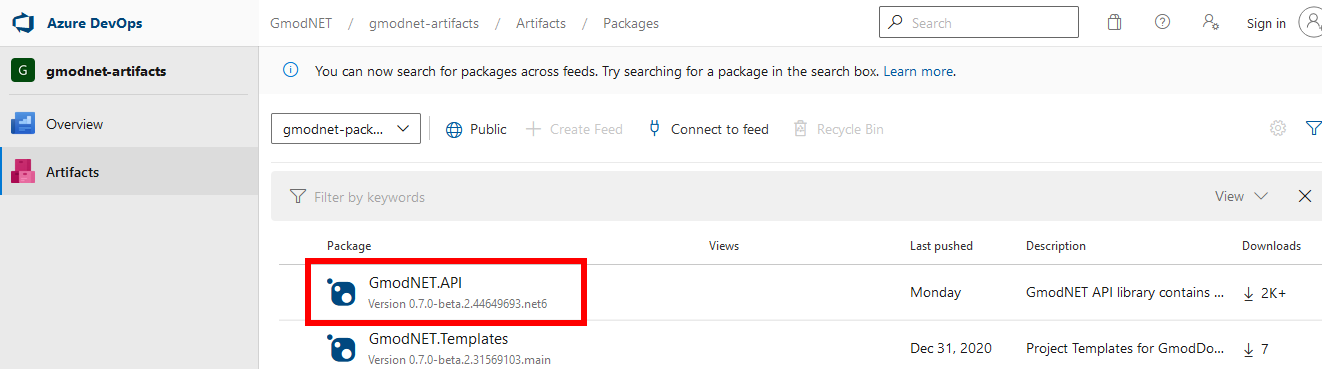This screenshot has width=1322, height=369.
Task: Click the GmodNET.Templates package icon
Action: [x=342, y=348]
